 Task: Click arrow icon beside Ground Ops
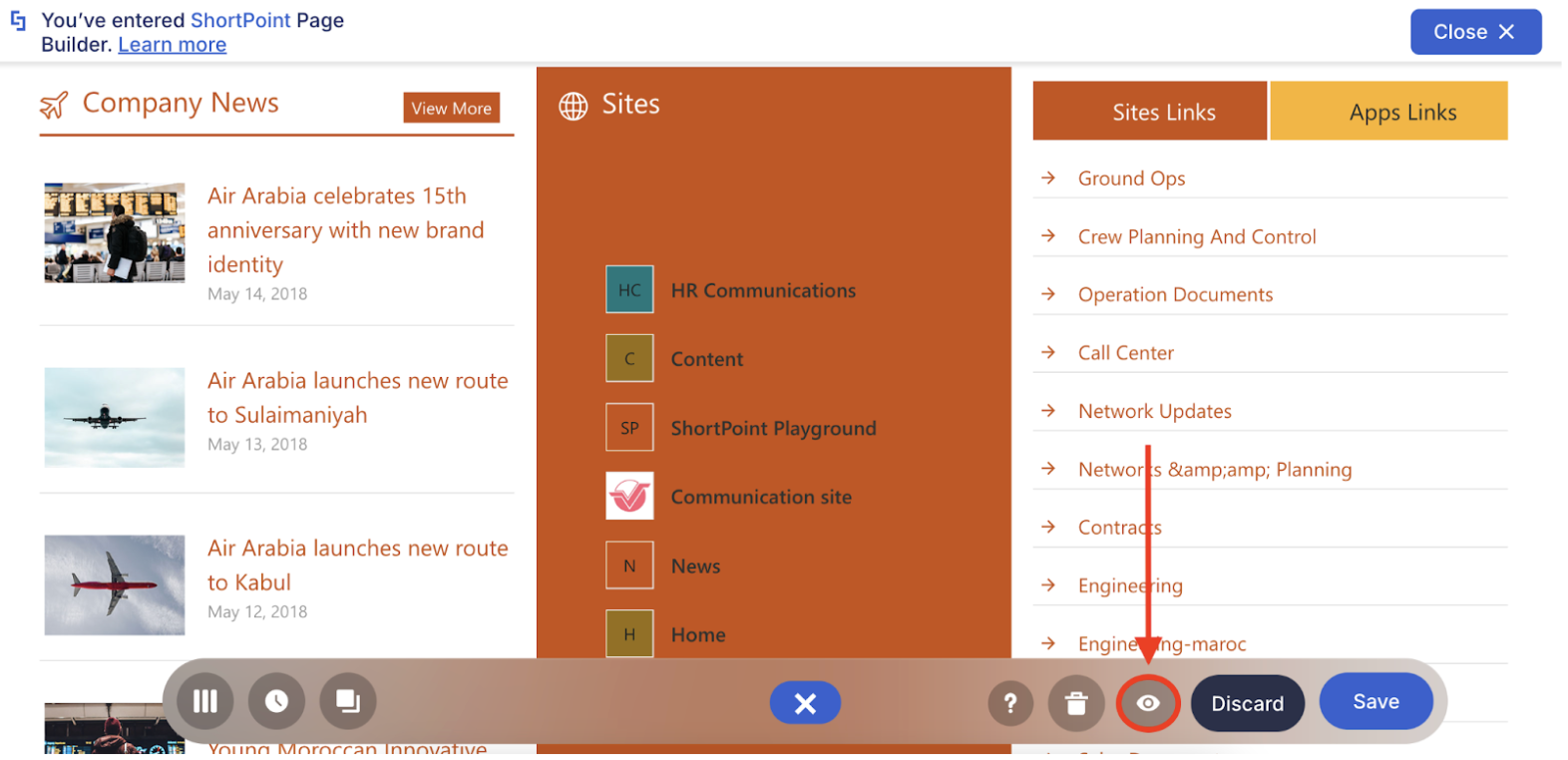[x=1048, y=178]
